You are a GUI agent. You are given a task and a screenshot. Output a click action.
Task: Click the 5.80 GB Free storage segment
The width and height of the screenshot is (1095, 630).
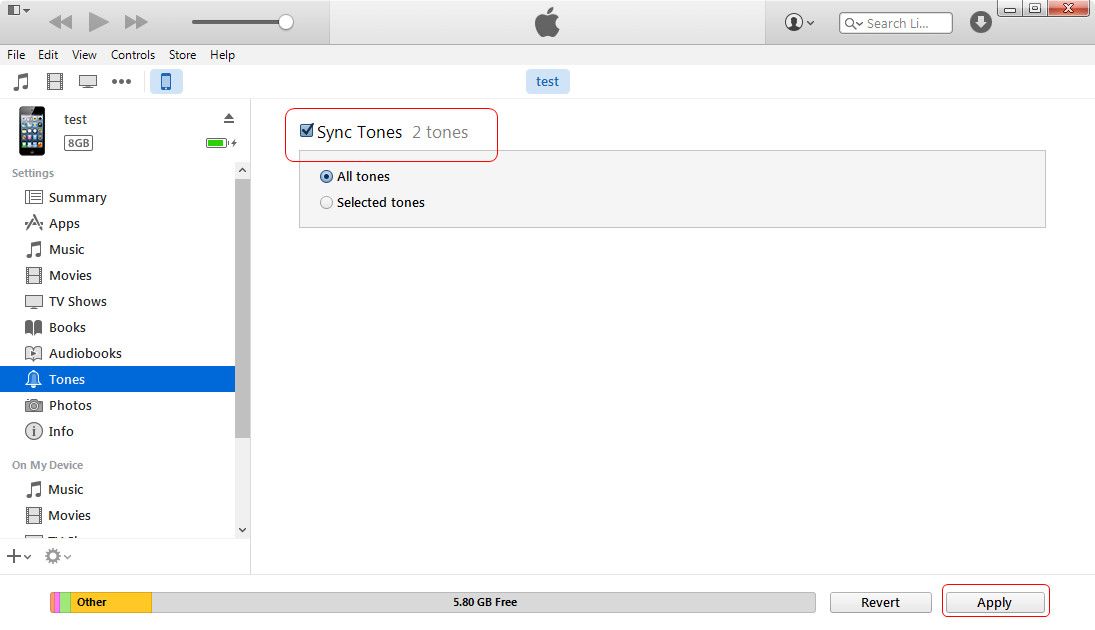(484, 602)
